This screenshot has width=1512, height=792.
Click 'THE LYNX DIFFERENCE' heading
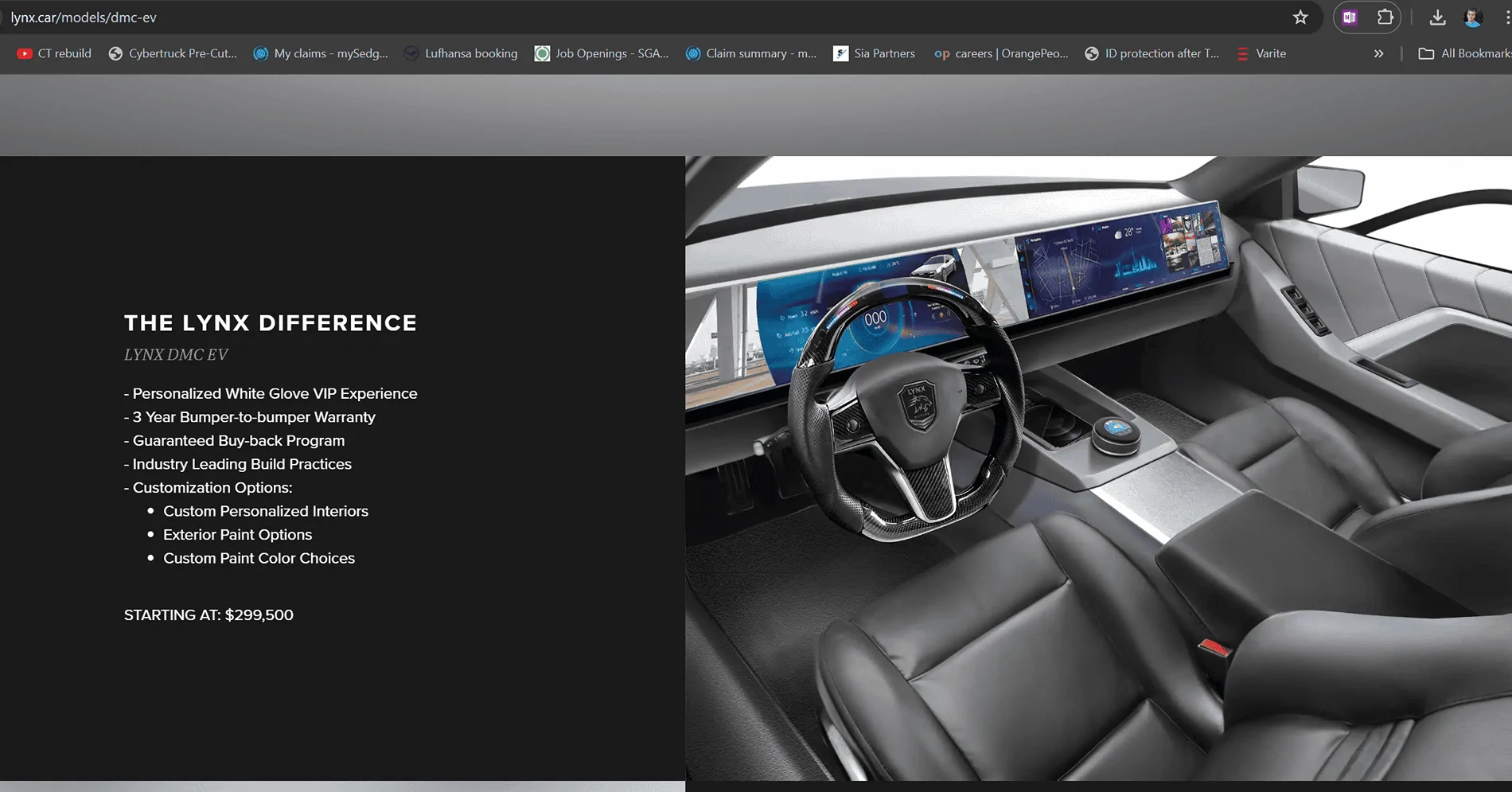click(x=271, y=322)
